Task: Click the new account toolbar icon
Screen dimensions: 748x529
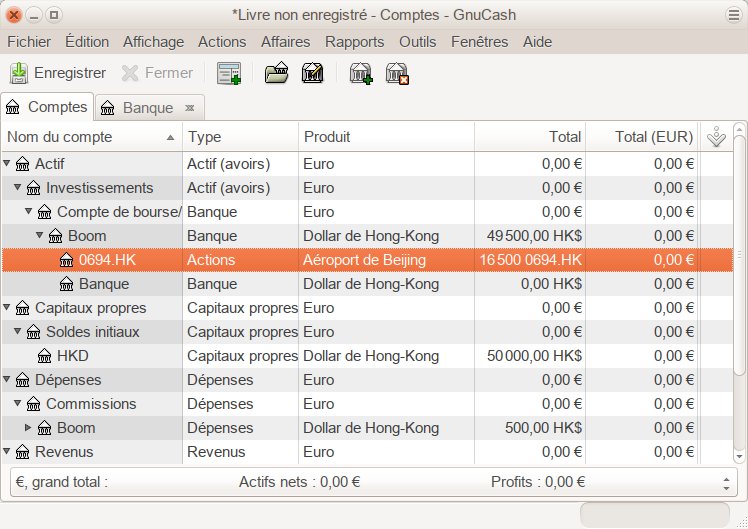Action: 360,73
